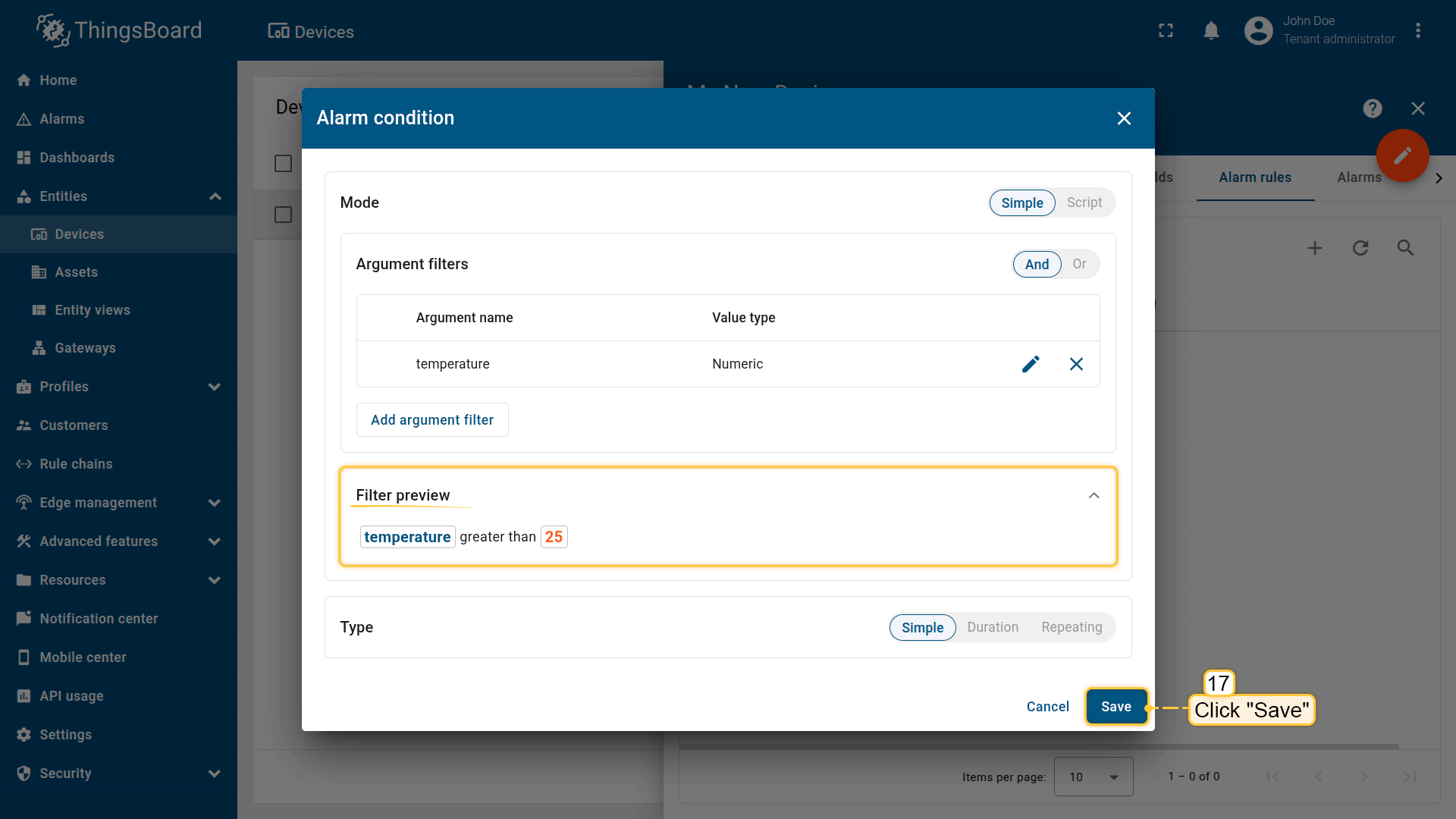Switch to the Alarm rules tab
The width and height of the screenshot is (1456, 819).
pyautogui.click(x=1254, y=177)
